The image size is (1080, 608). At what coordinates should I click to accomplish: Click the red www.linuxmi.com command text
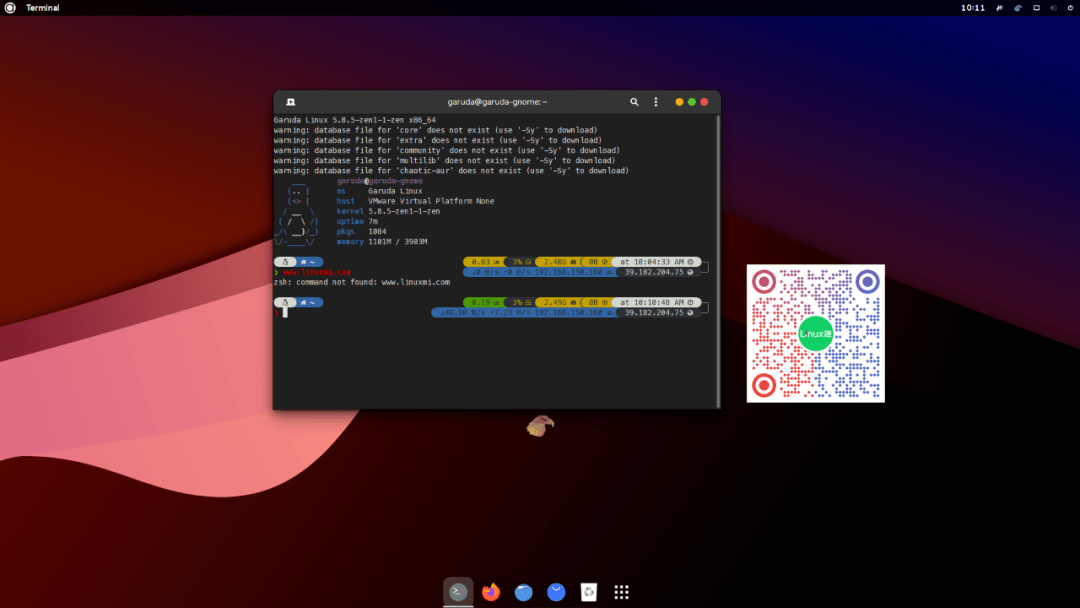click(x=317, y=272)
